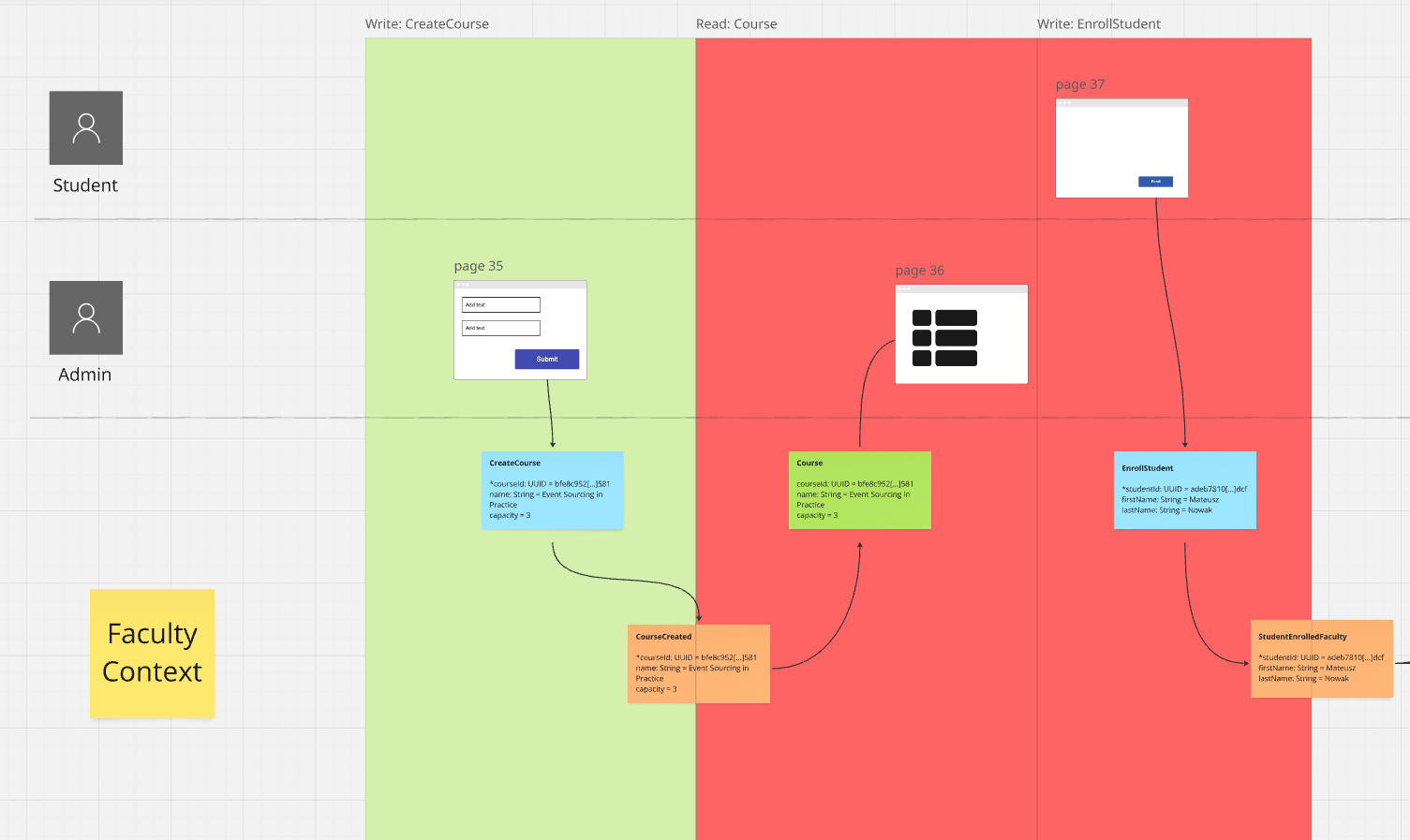Click the Submit button on the page 35 form
Screen dimensions: 1410x840
(x=546, y=359)
